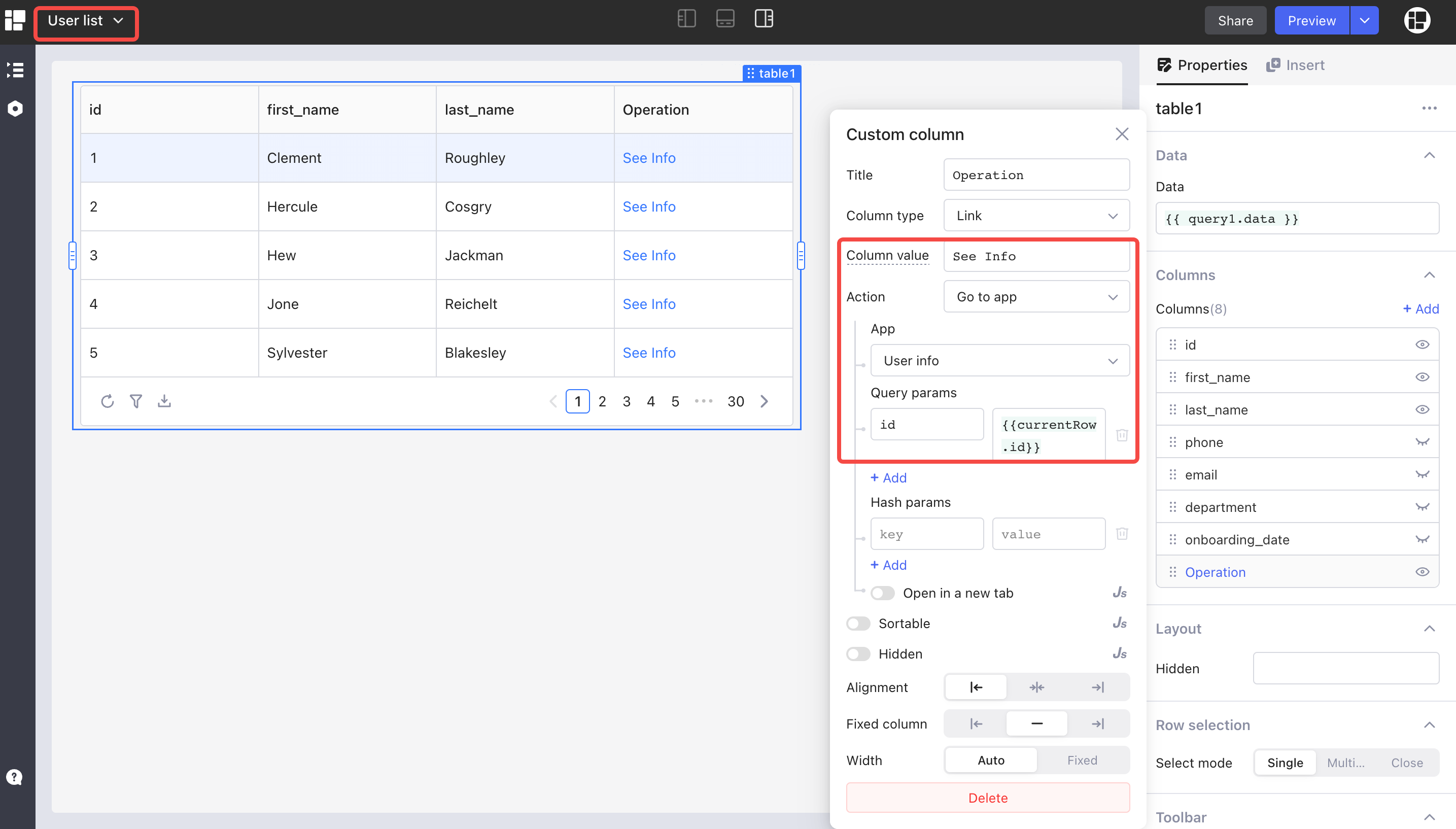This screenshot has width=1456, height=829.
Task: Open the three-dot menu for table1
Action: (1429, 108)
